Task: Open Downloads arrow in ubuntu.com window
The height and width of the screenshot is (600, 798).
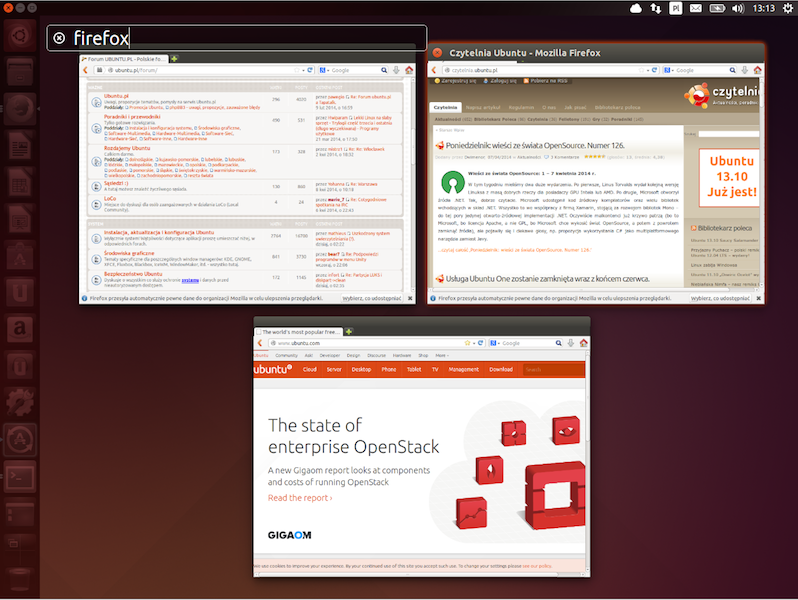Action: [571, 343]
